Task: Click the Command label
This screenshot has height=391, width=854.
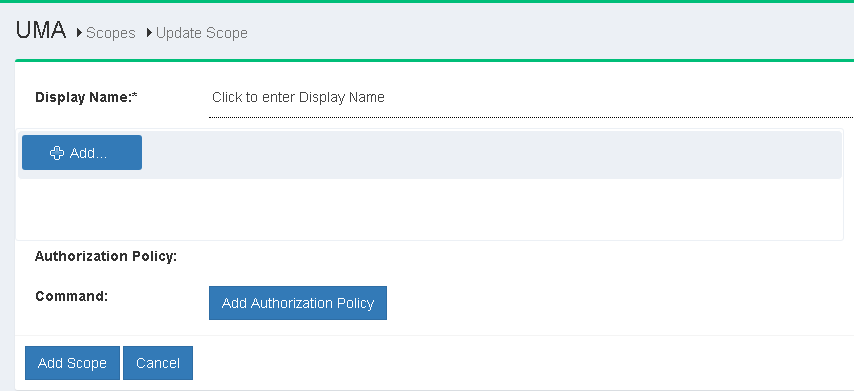Action: pyautogui.click(x=71, y=296)
